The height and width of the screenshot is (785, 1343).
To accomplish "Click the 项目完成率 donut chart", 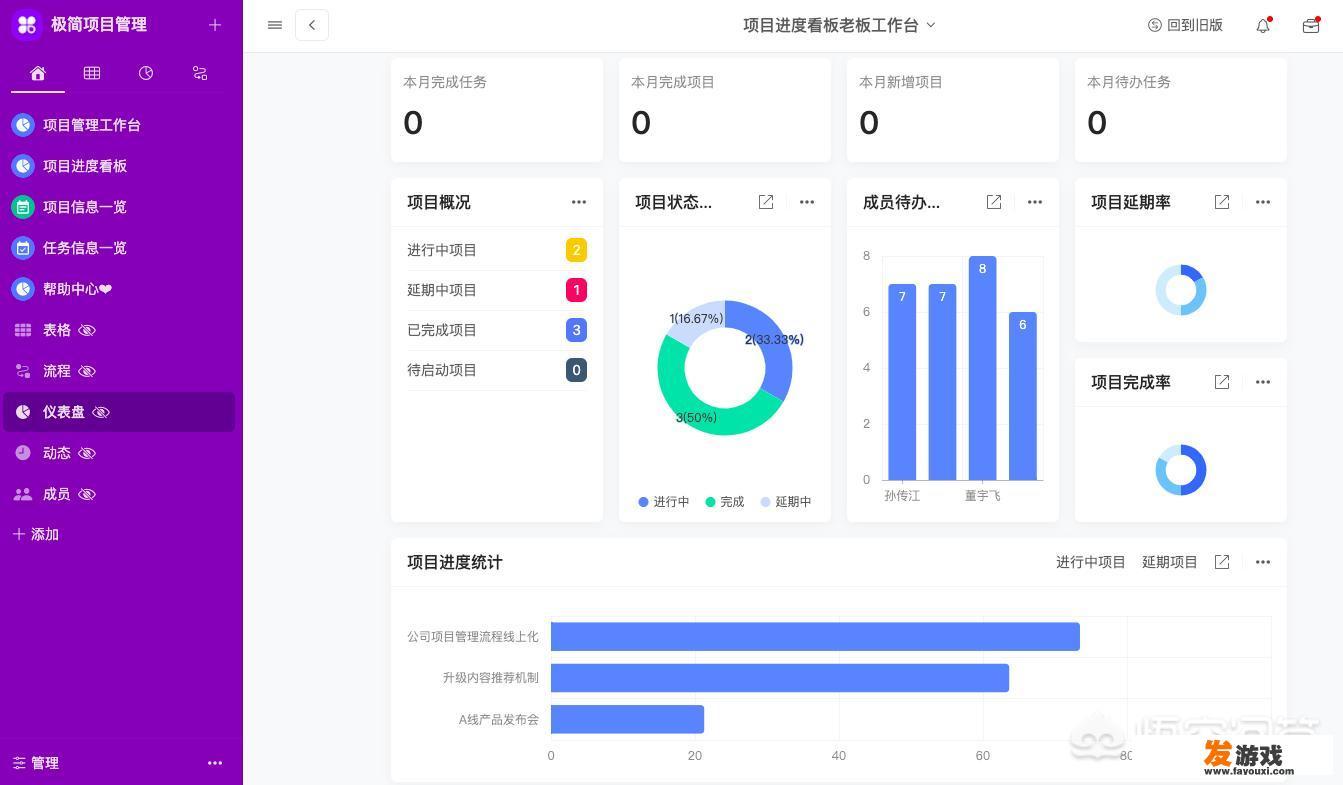I will click(1181, 470).
